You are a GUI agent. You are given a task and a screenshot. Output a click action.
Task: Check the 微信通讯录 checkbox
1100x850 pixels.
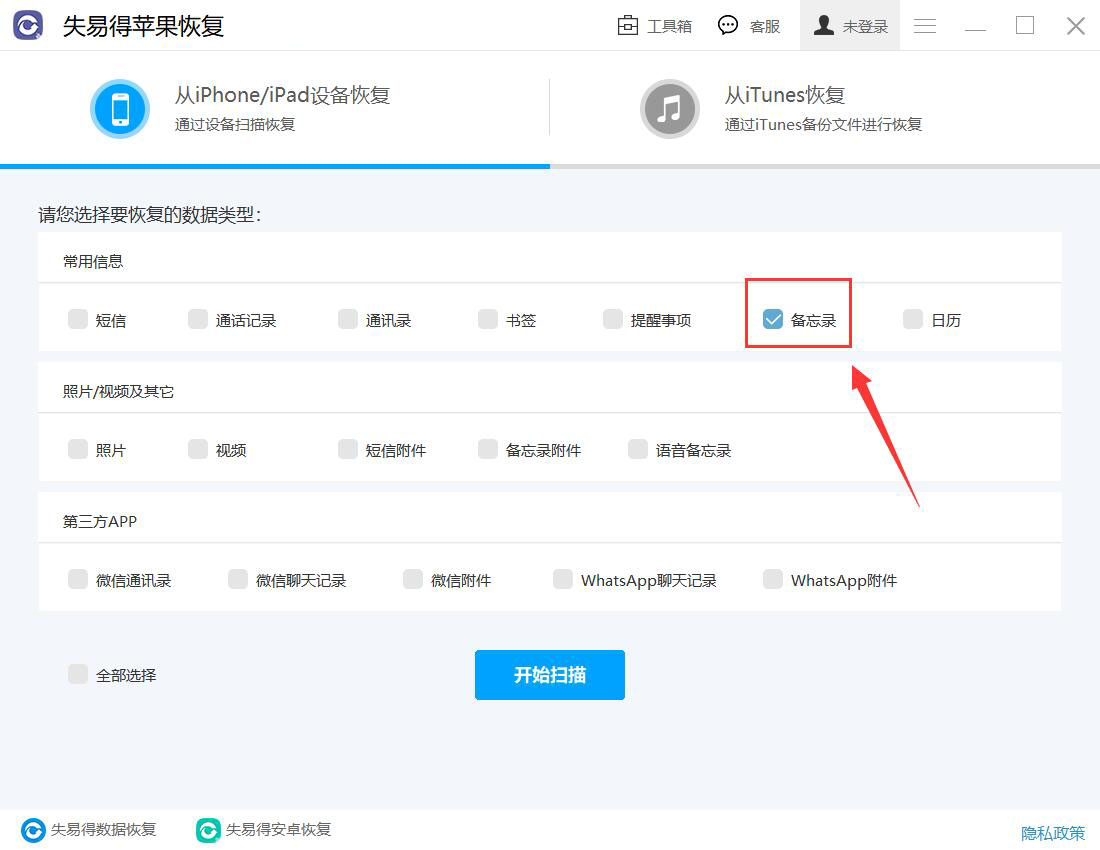(x=78, y=579)
